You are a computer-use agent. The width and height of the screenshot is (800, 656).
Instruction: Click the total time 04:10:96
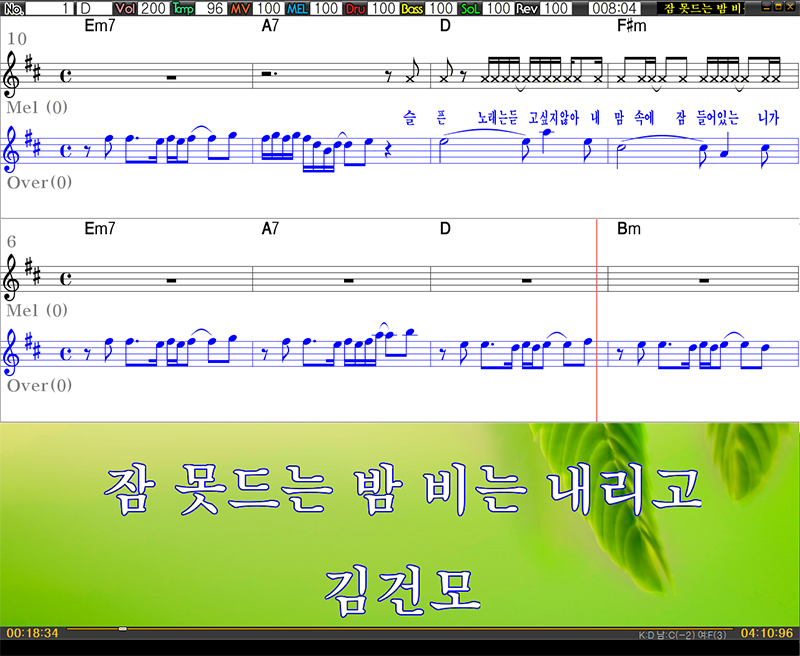point(767,633)
